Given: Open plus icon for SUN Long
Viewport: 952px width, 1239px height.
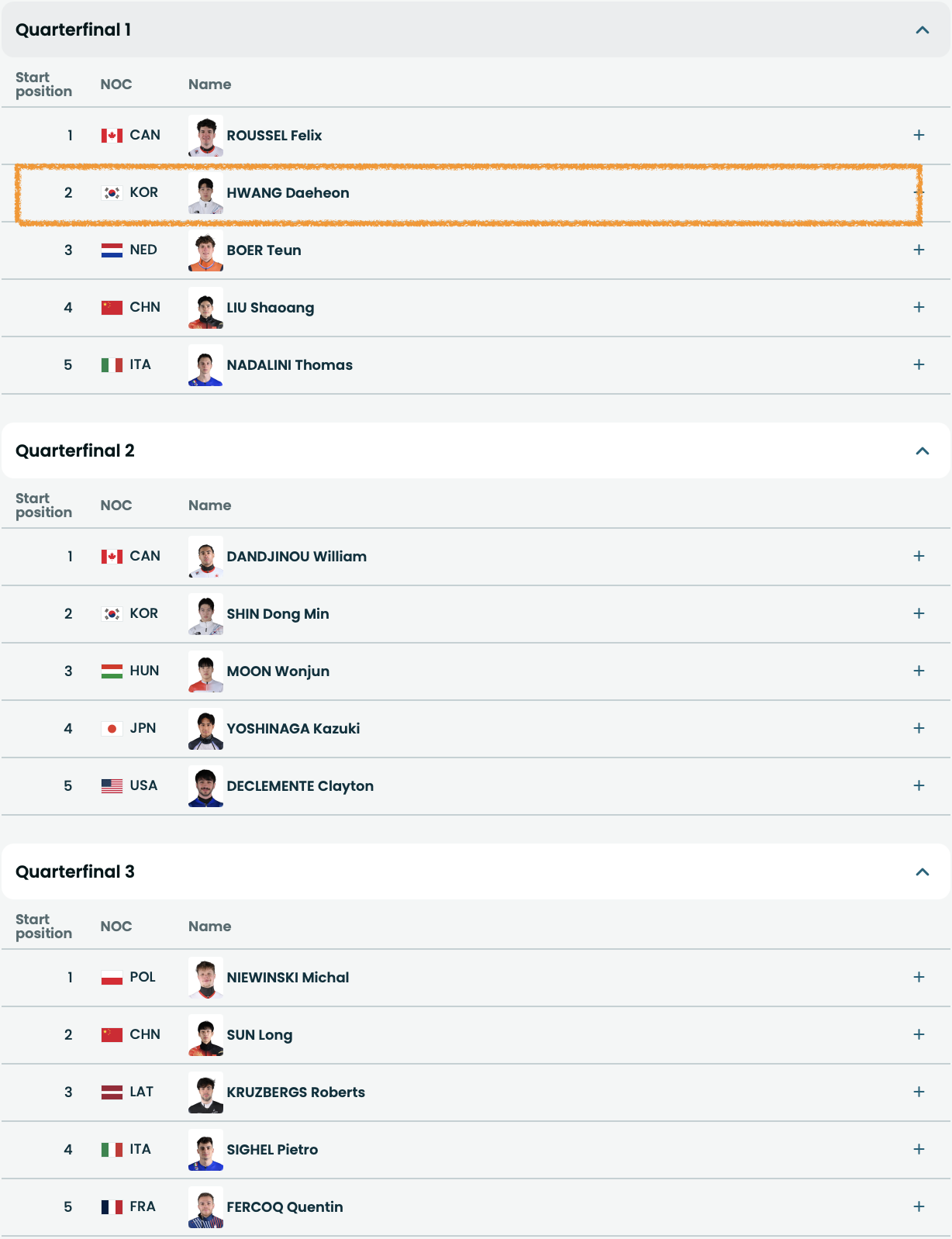Looking at the screenshot, I should tap(919, 1034).
